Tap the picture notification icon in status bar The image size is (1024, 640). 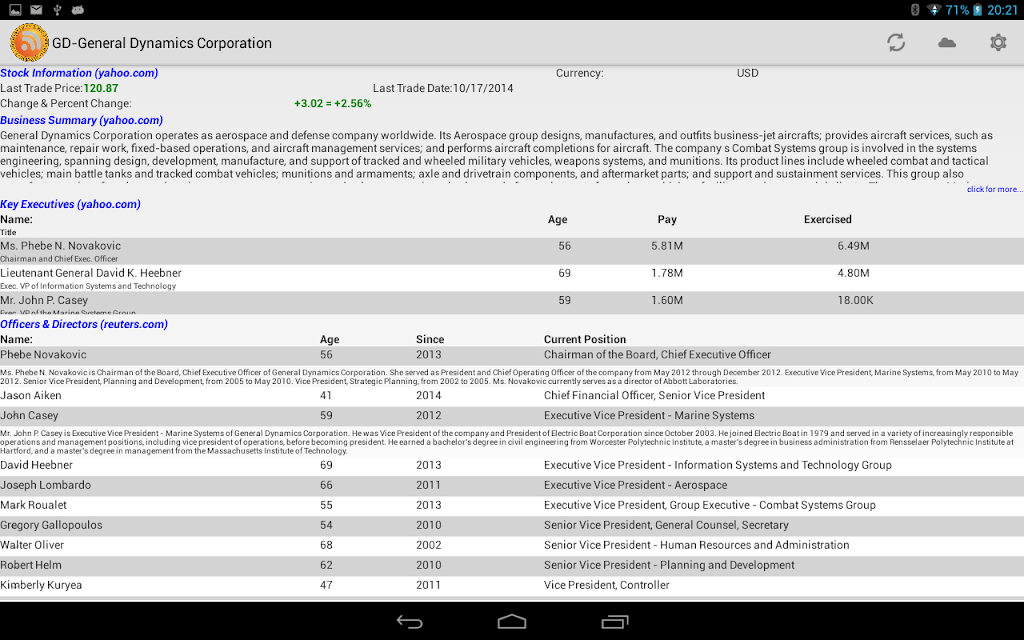click(x=15, y=10)
